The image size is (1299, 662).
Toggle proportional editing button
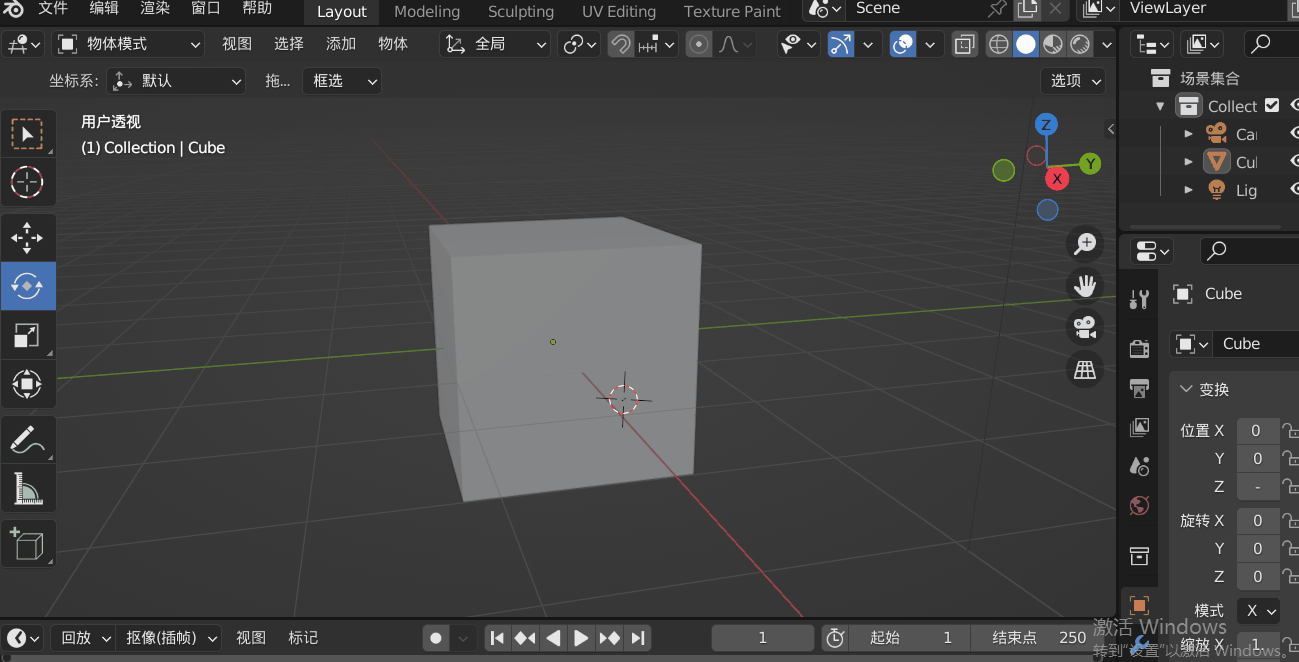coord(699,44)
